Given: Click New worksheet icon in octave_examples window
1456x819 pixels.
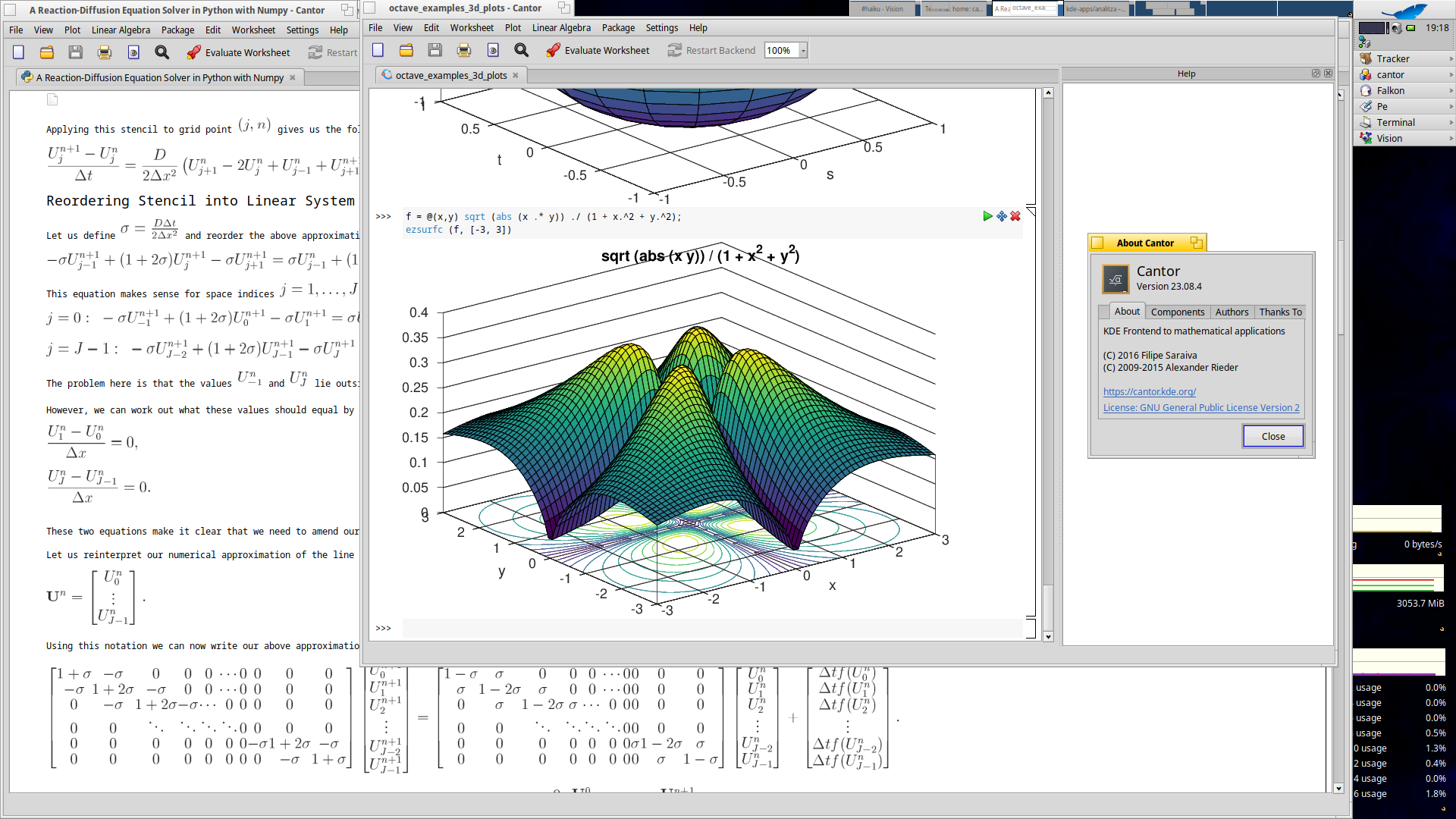Looking at the screenshot, I should click(x=378, y=51).
